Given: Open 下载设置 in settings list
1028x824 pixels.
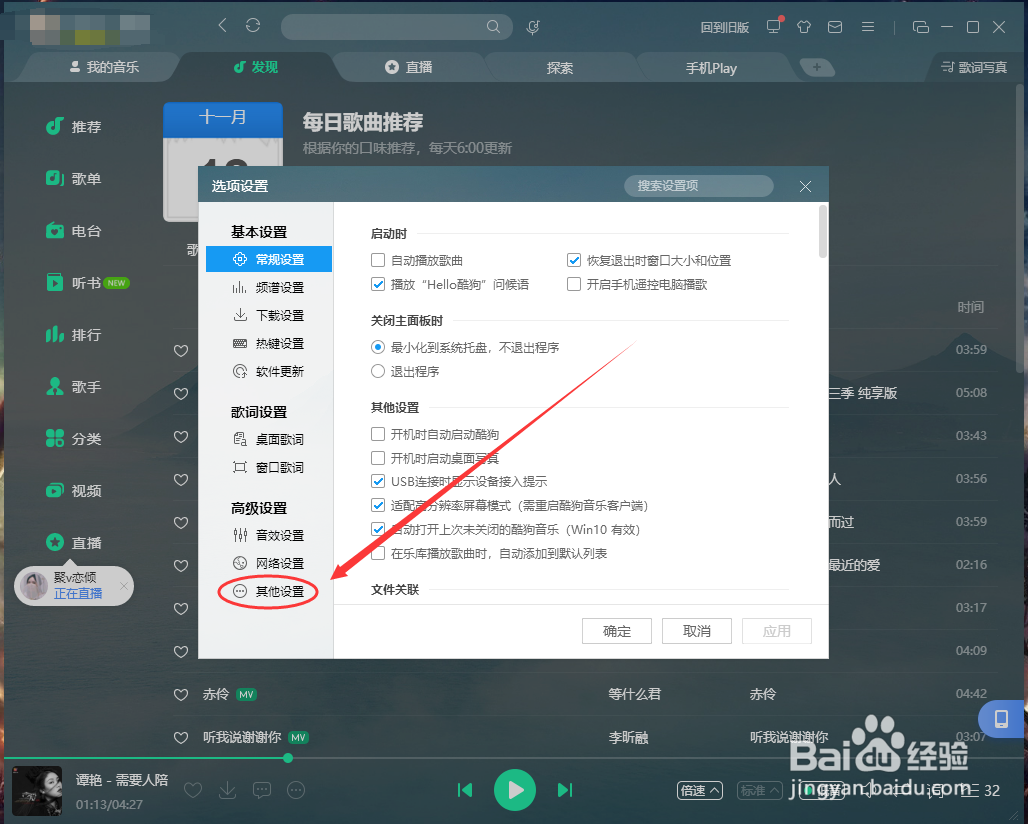Looking at the screenshot, I should 269,315.
